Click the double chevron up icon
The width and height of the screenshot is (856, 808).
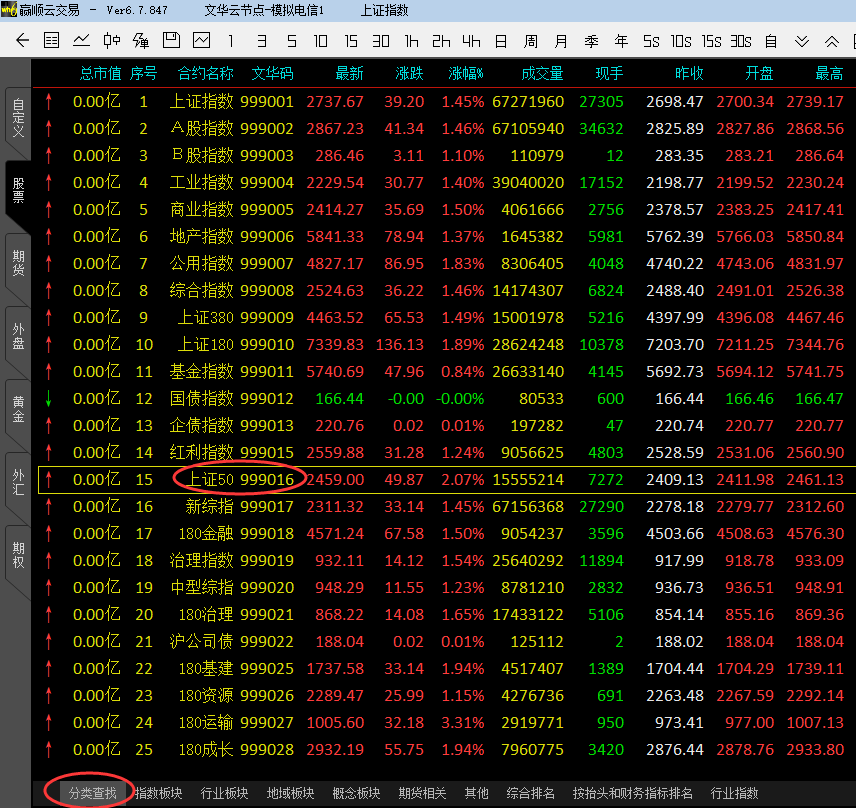(831, 41)
